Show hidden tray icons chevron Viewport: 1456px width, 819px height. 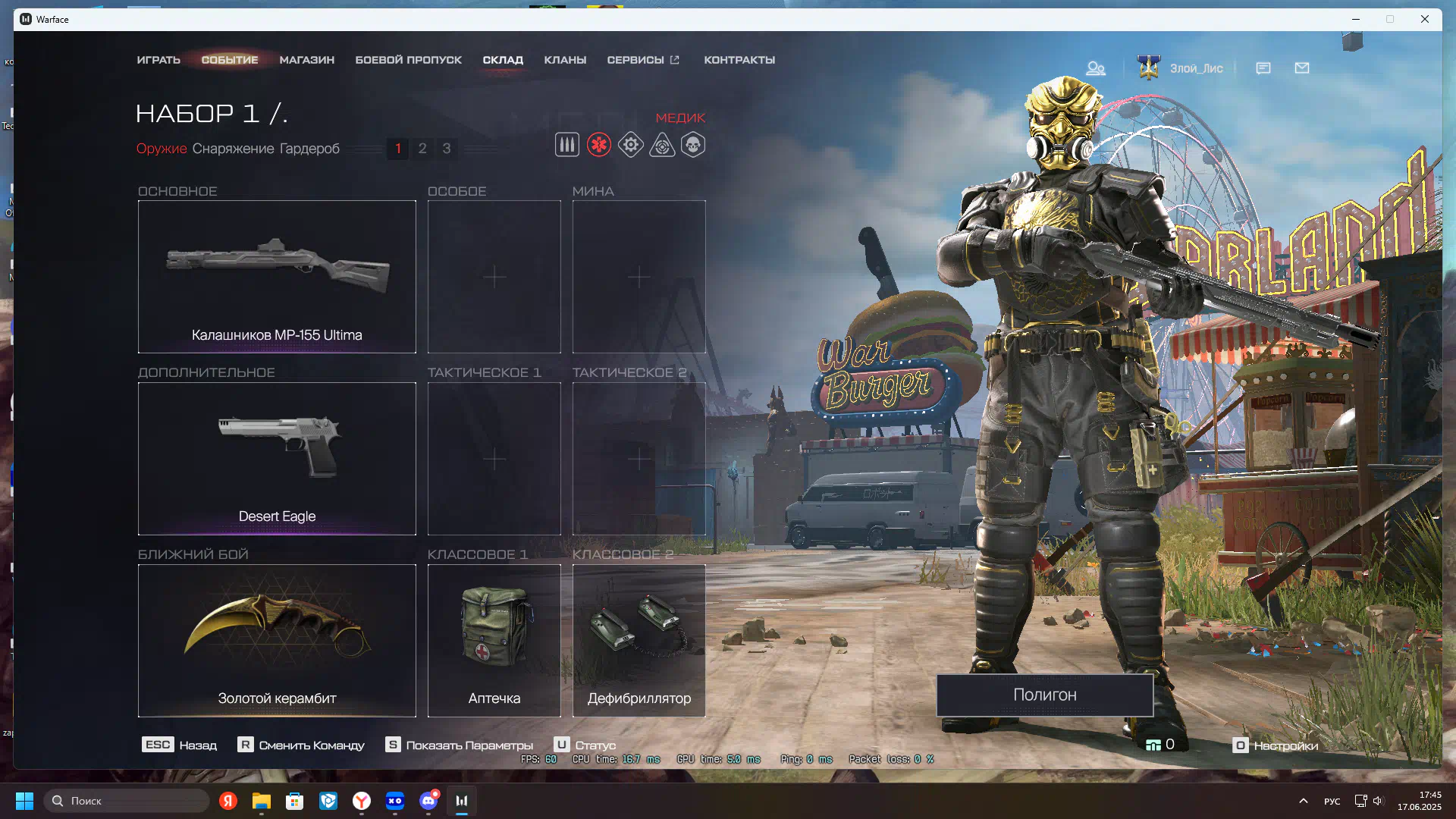1304,801
